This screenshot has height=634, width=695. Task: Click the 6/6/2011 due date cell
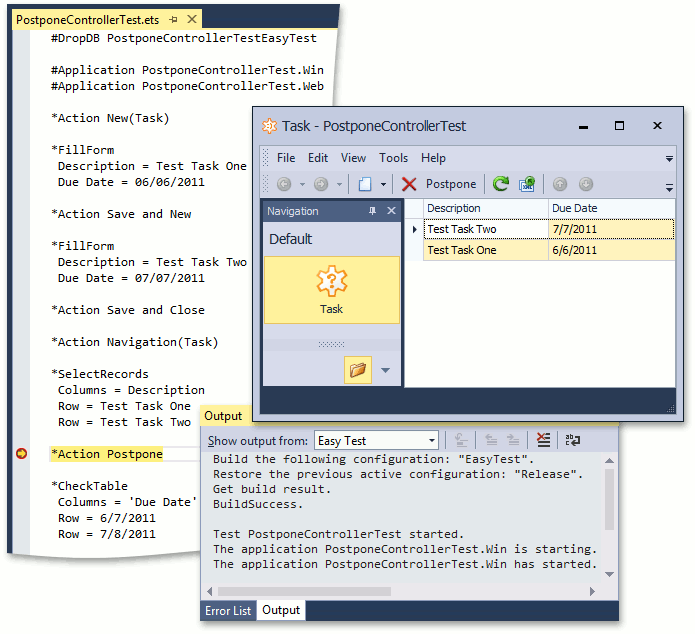pyautogui.click(x=612, y=250)
